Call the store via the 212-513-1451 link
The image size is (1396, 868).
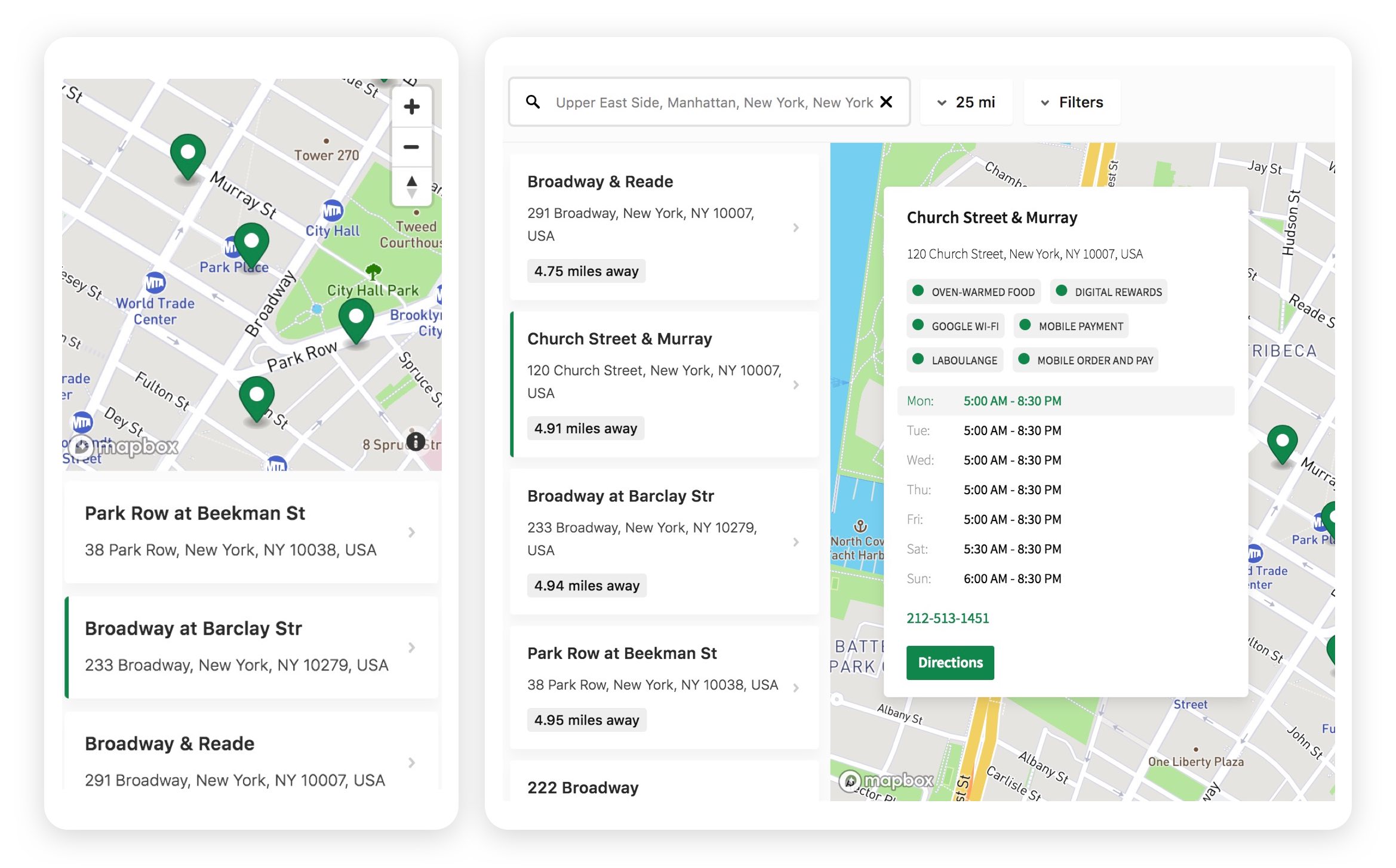click(948, 618)
